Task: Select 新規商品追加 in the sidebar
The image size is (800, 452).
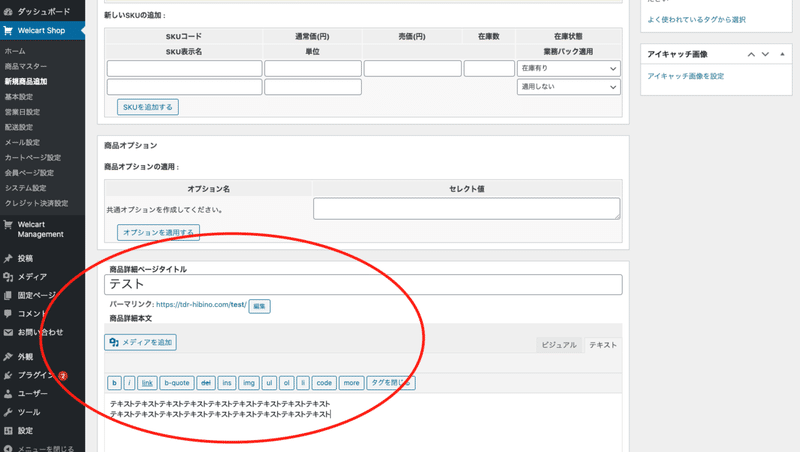Action: [x=26, y=82]
